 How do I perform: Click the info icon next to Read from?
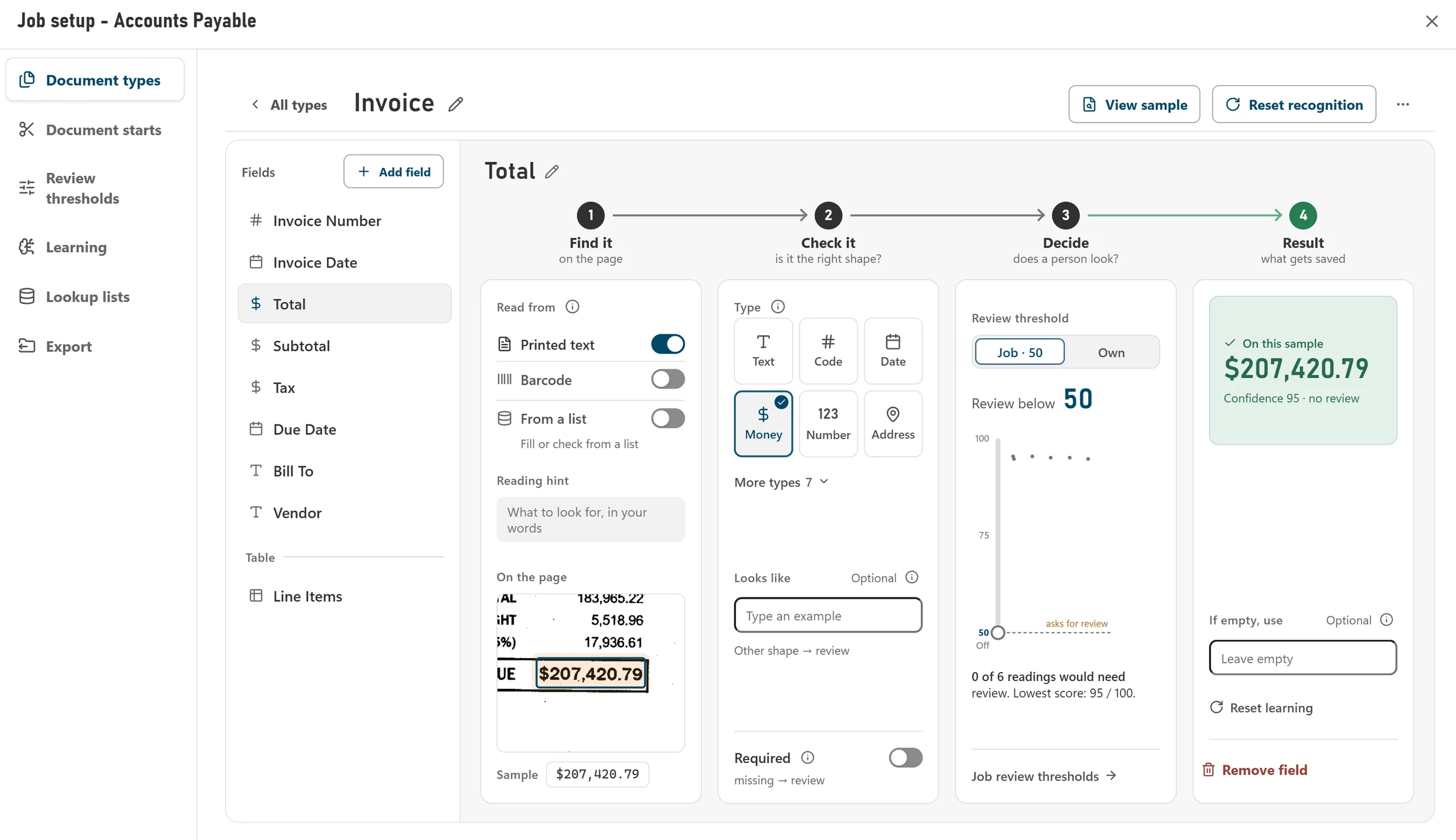click(x=572, y=307)
